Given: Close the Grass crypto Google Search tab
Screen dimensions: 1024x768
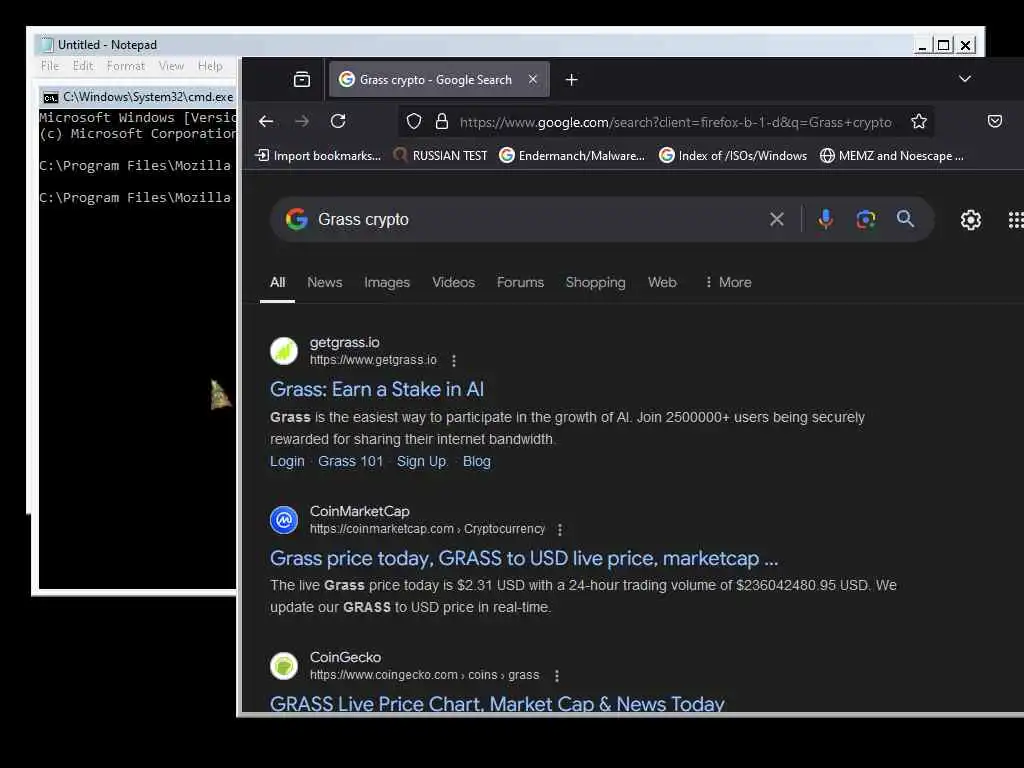Looking at the screenshot, I should tap(533, 79).
